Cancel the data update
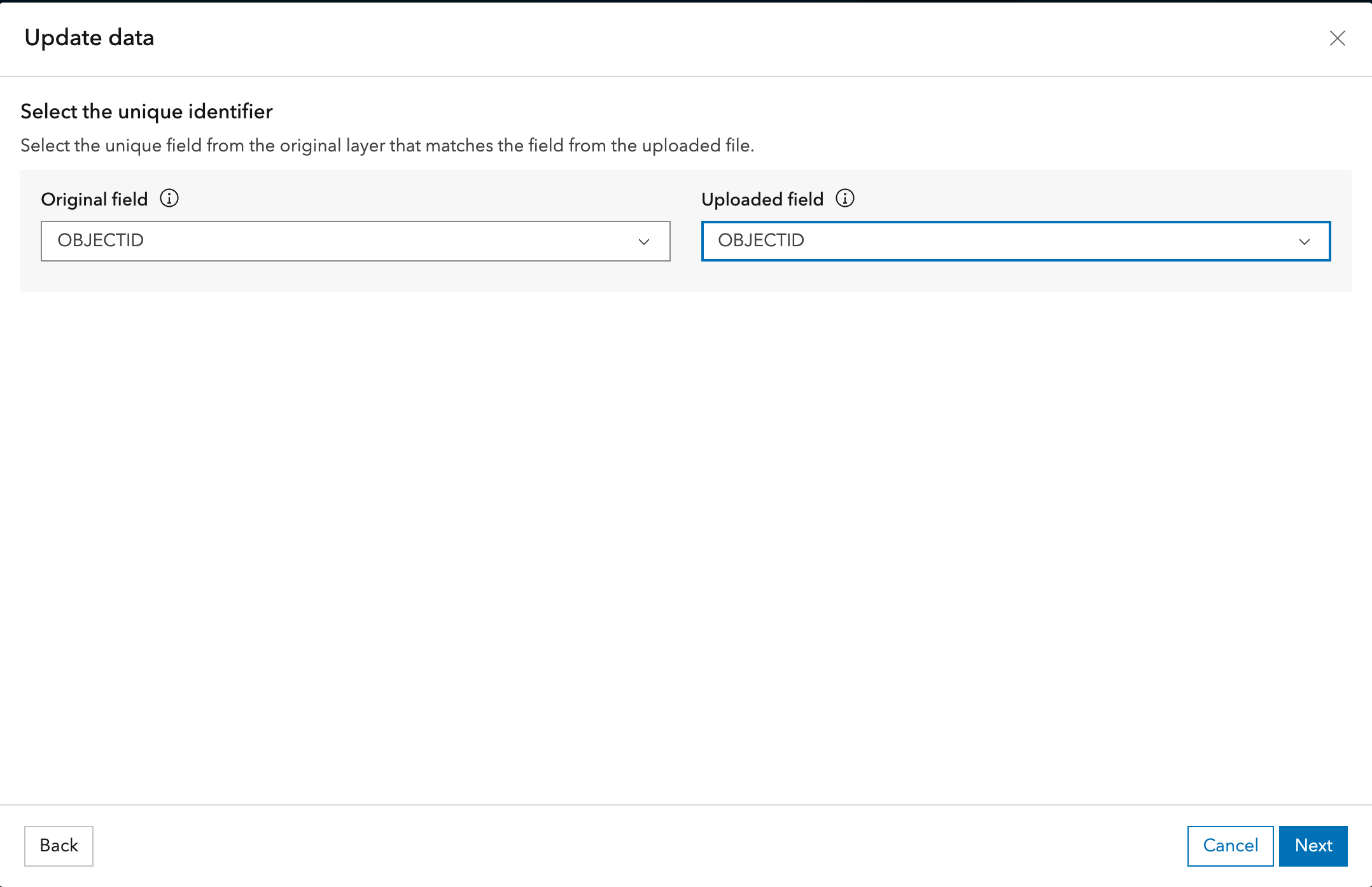Screen dimensions: 1372x887 tap(1230, 846)
